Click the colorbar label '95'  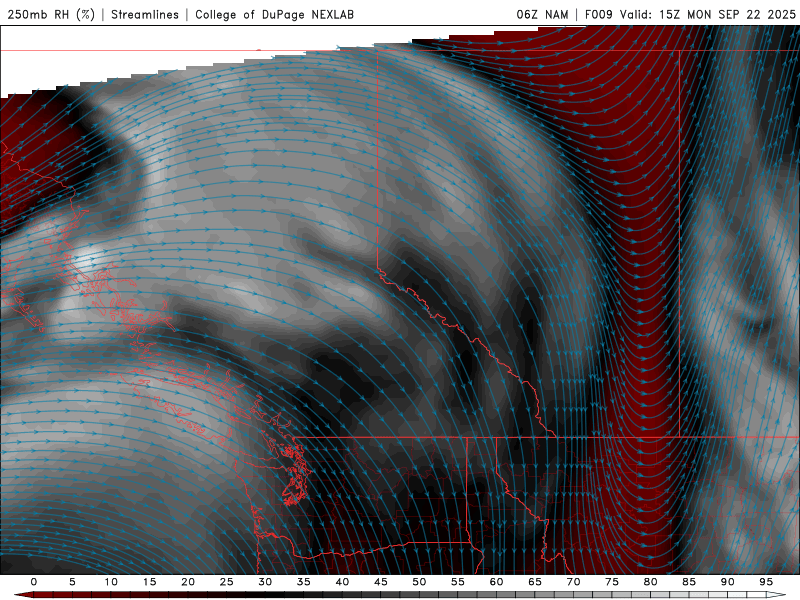[x=766, y=582]
